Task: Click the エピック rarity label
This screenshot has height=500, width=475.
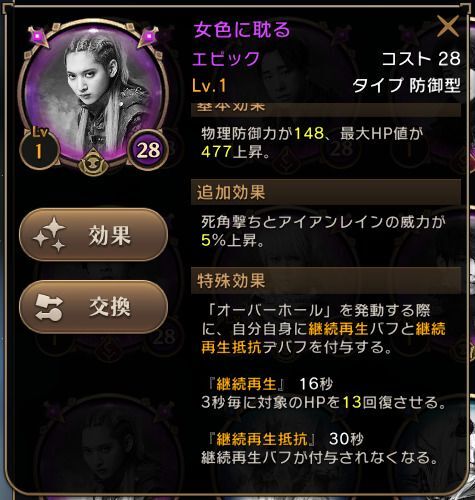Action: click(226, 58)
